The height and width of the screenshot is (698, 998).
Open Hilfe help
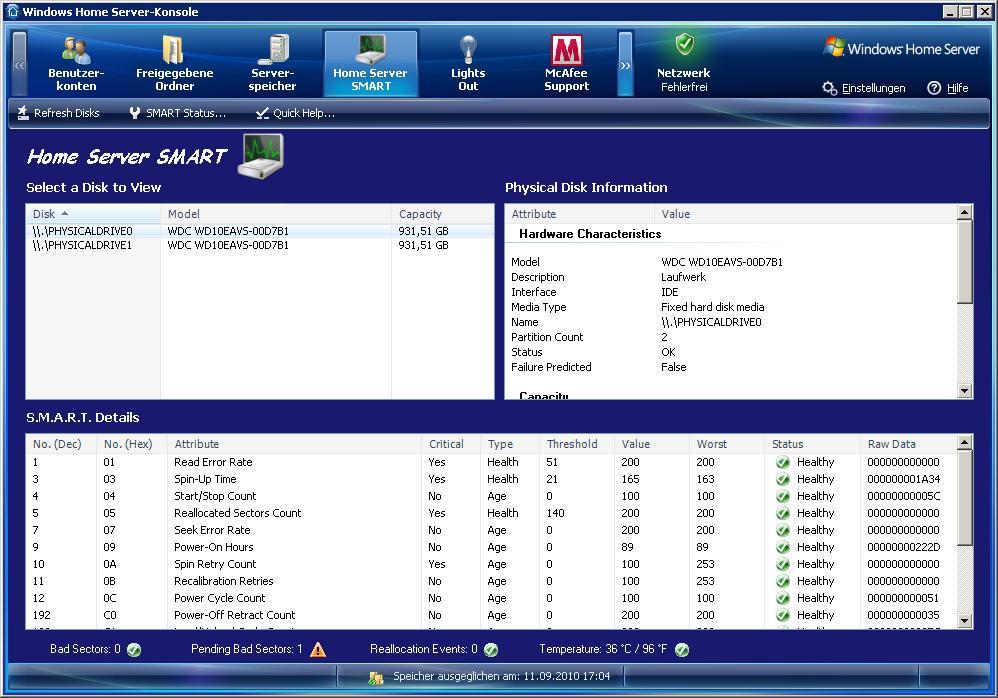(x=948, y=88)
